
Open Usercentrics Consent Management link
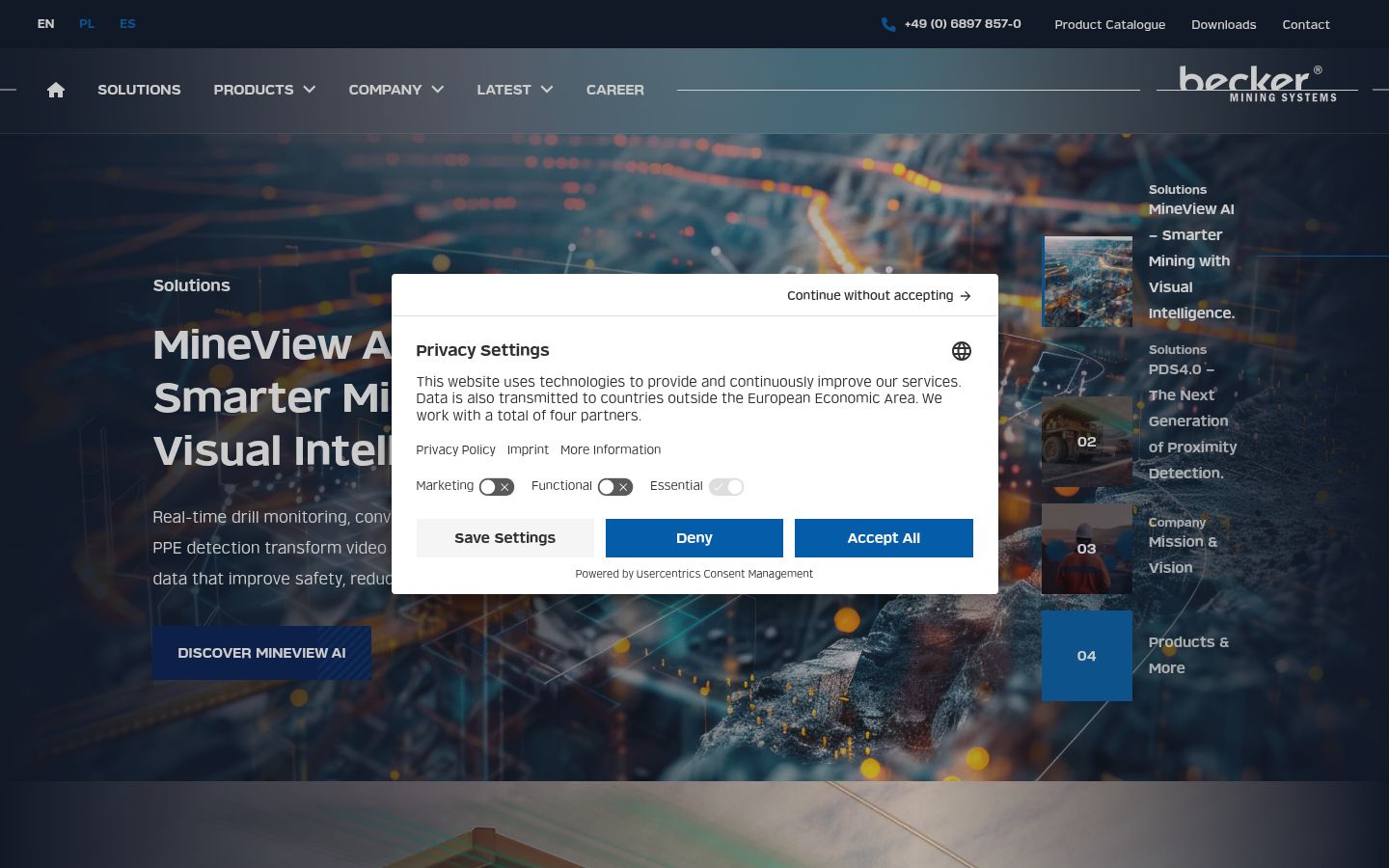tap(724, 574)
